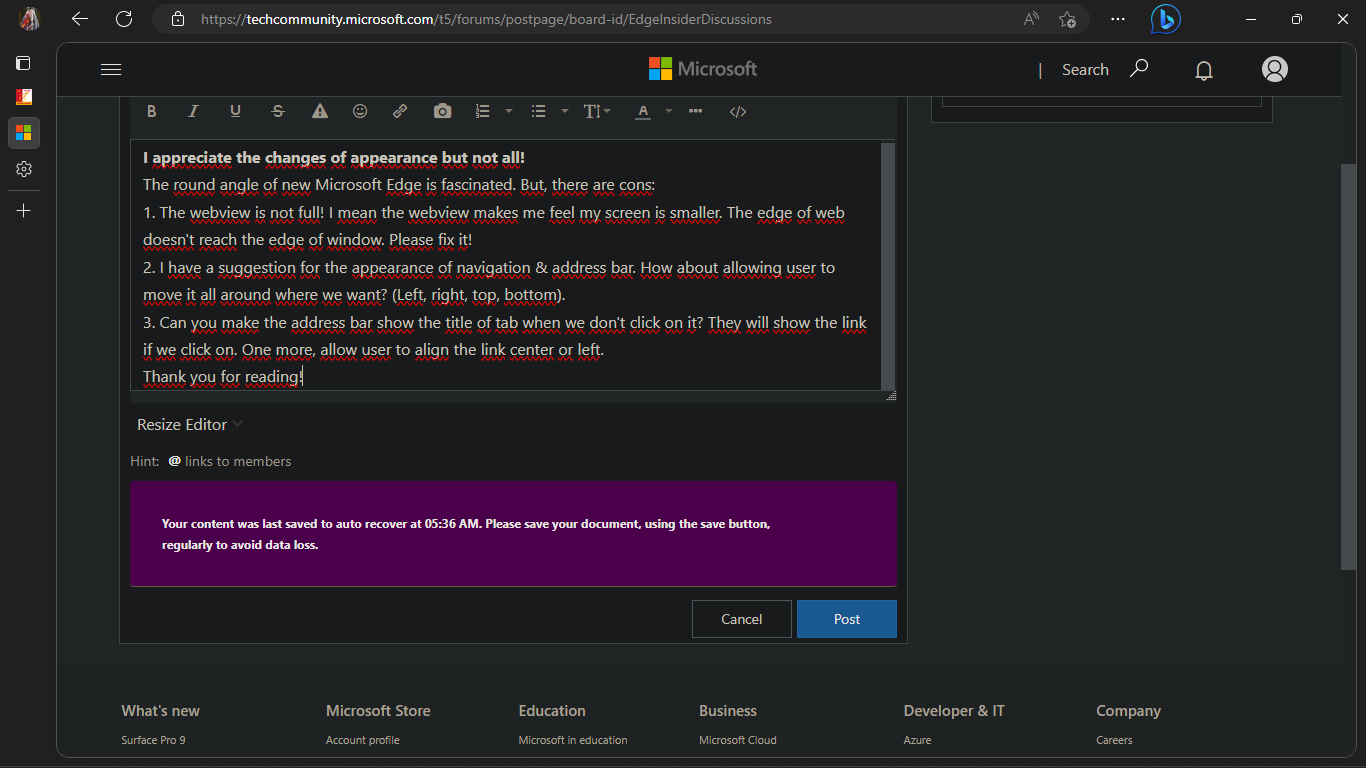Open more formatting options with the ellipsis
The image size is (1366, 768).
pyautogui.click(x=695, y=111)
